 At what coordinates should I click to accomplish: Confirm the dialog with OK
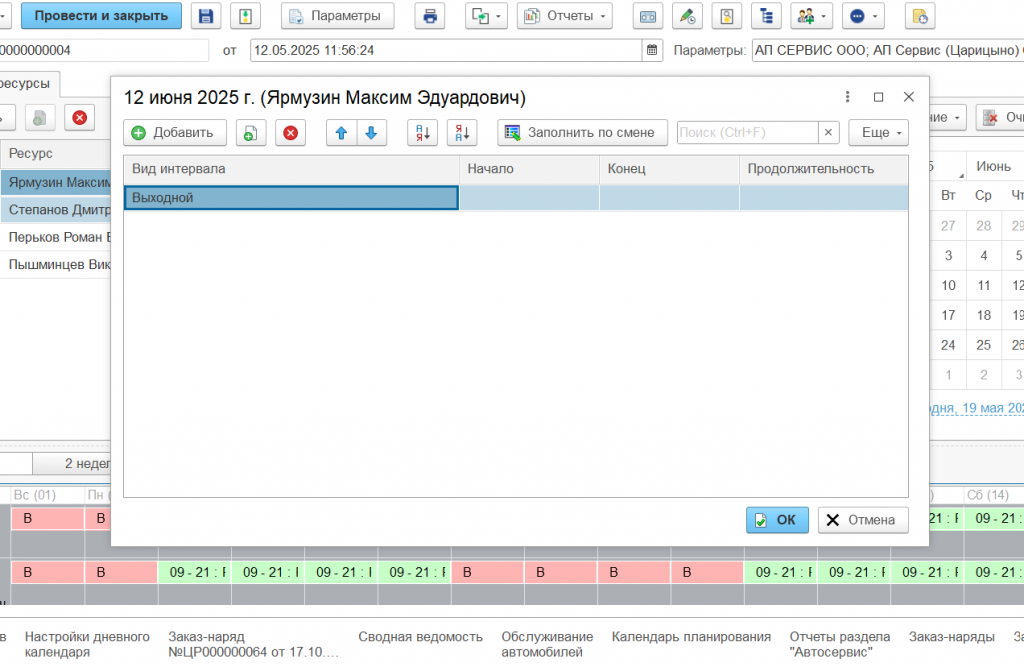point(777,520)
